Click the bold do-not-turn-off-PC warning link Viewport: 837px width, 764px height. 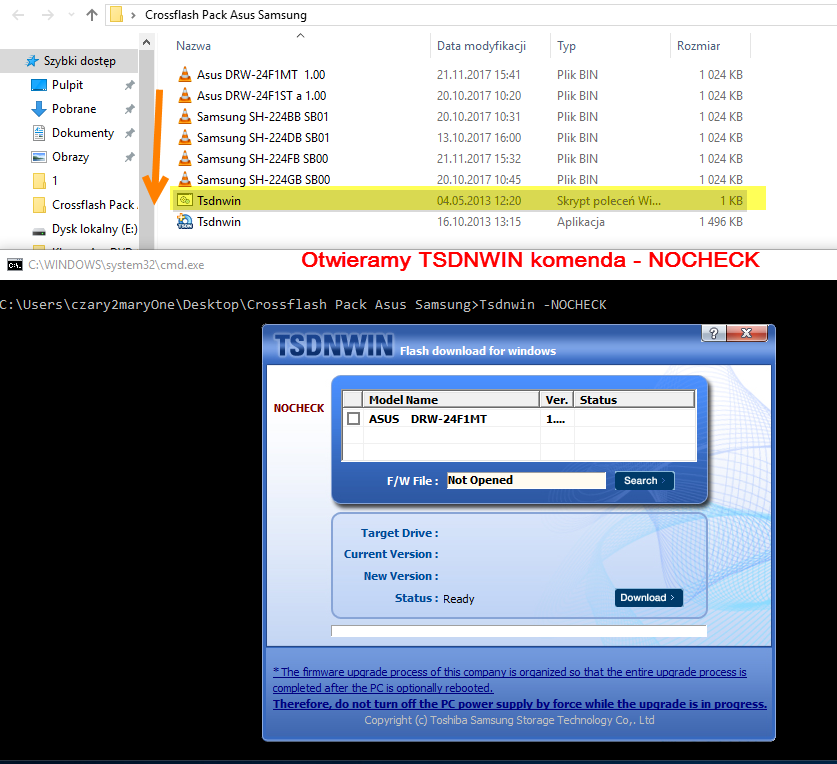tap(519, 704)
